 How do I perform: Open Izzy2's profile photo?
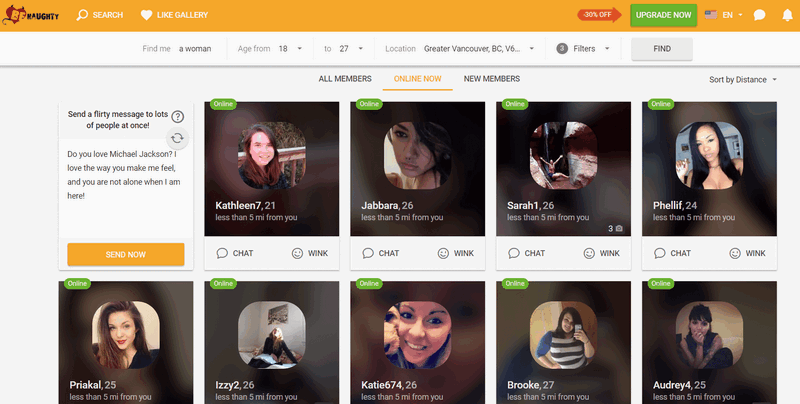(x=271, y=335)
